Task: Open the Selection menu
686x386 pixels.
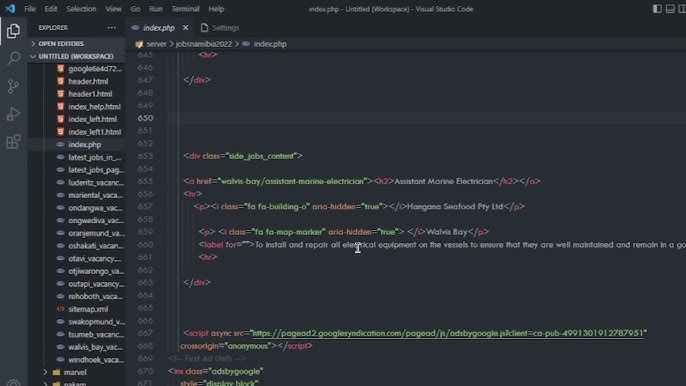Action: [x=81, y=9]
